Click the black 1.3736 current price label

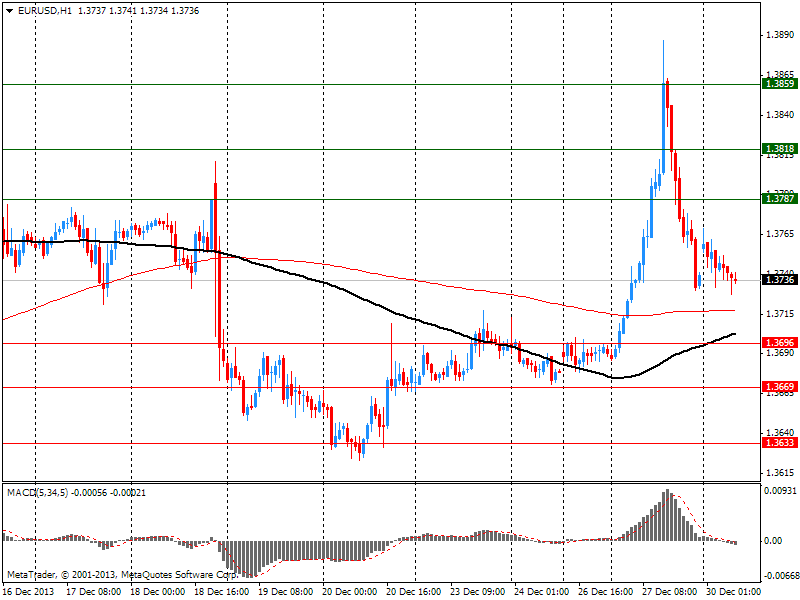click(780, 280)
